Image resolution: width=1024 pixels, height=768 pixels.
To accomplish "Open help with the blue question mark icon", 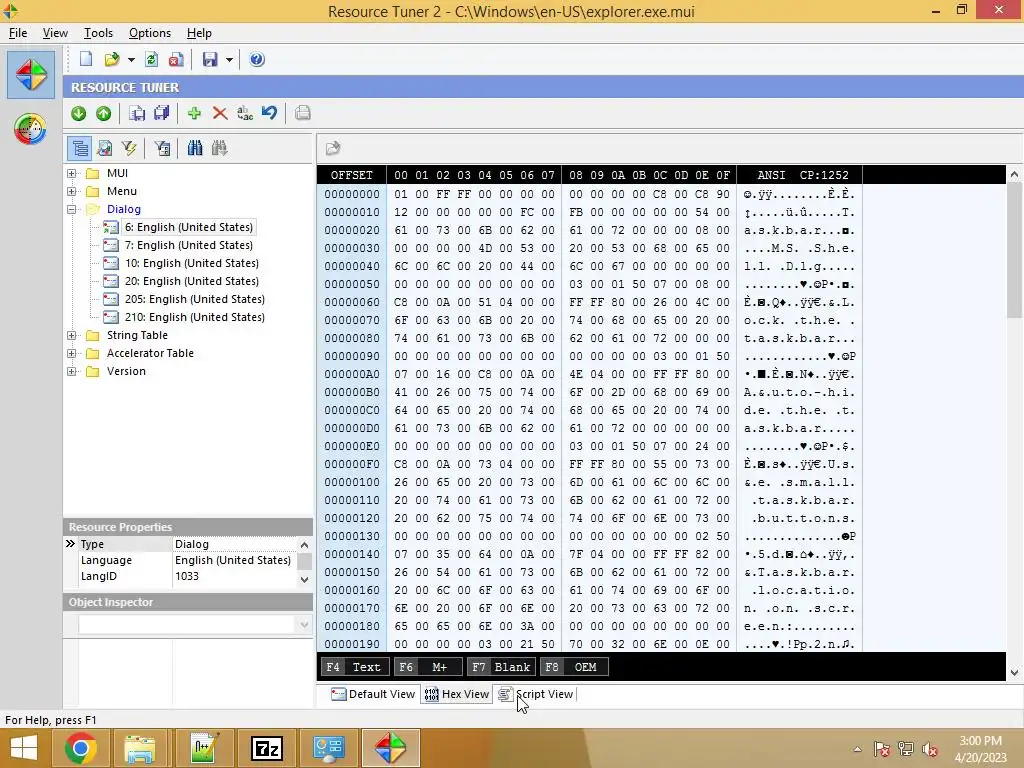I will pyautogui.click(x=257, y=59).
